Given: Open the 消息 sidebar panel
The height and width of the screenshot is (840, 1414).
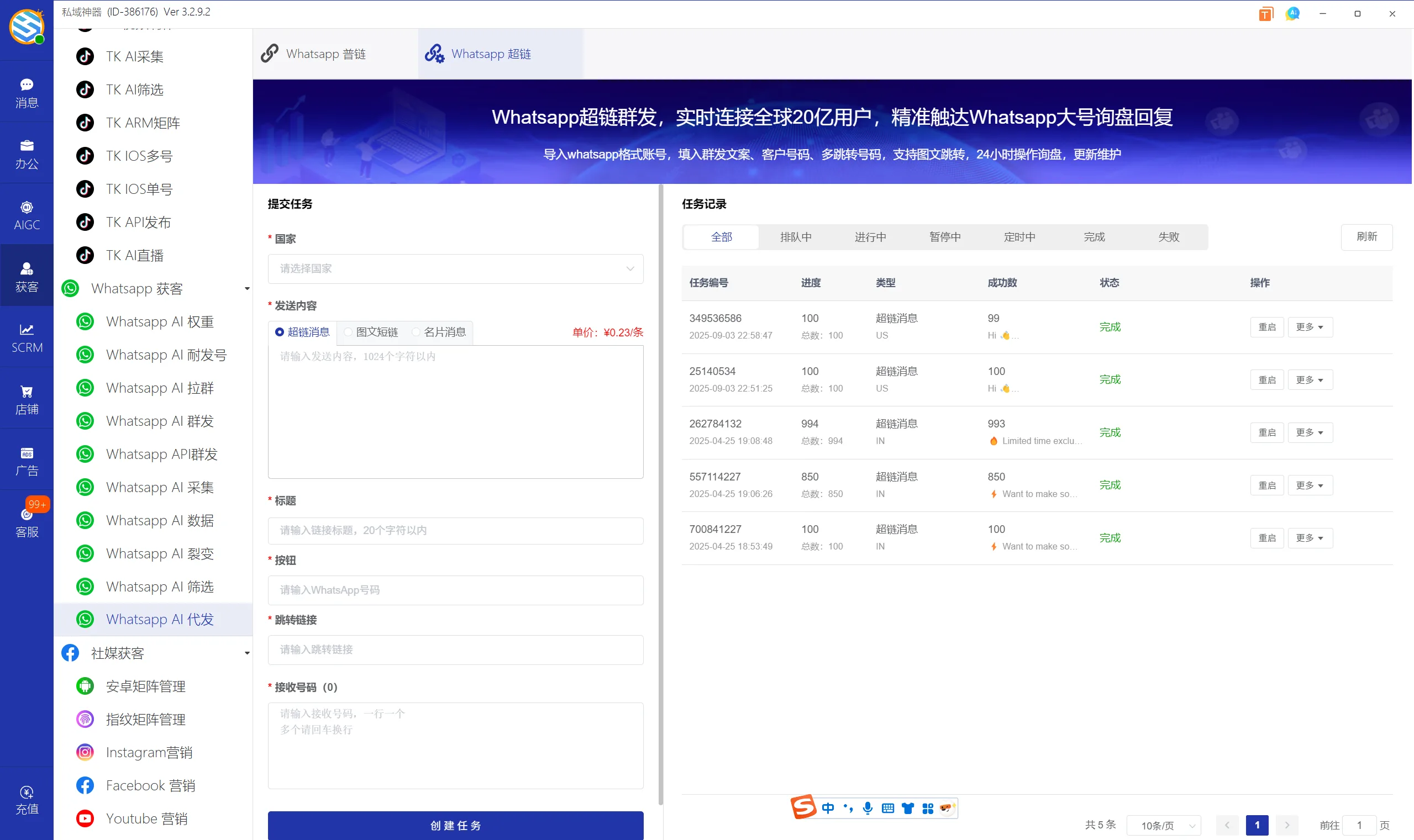Looking at the screenshot, I should [x=27, y=92].
